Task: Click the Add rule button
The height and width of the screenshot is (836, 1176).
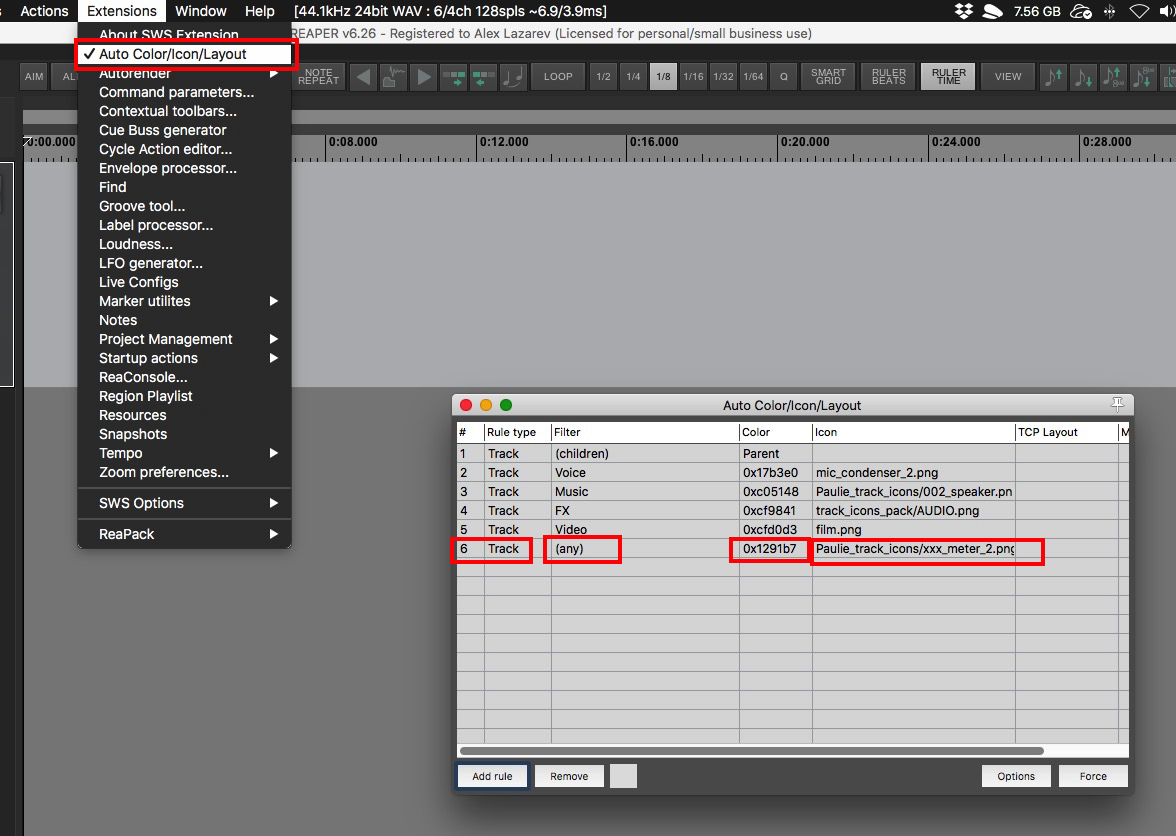Action: [x=492, y=776]
